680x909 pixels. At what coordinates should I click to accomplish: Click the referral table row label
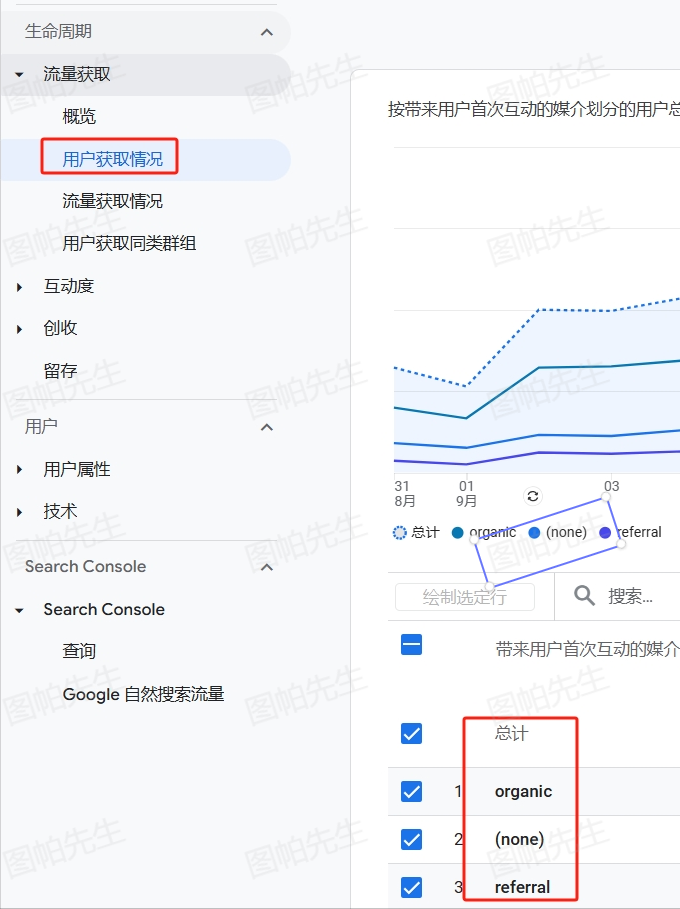[522, 887]
